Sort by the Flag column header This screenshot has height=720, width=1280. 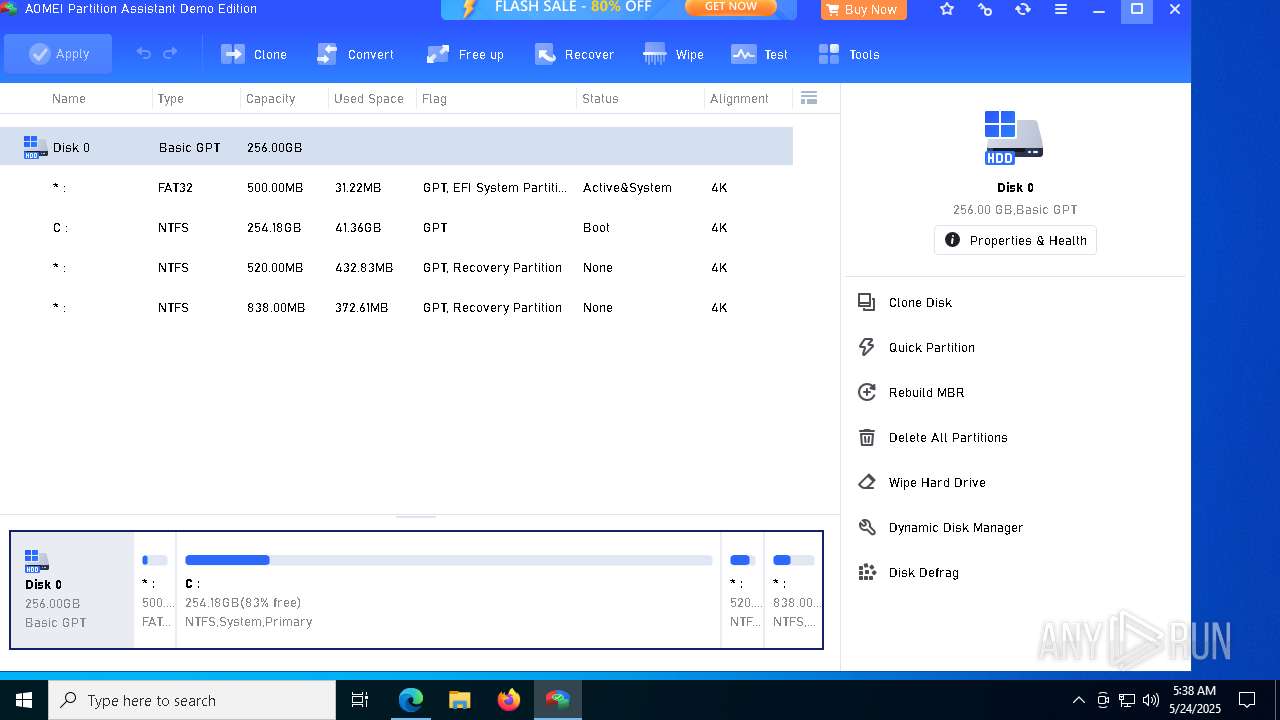[434, 99]
